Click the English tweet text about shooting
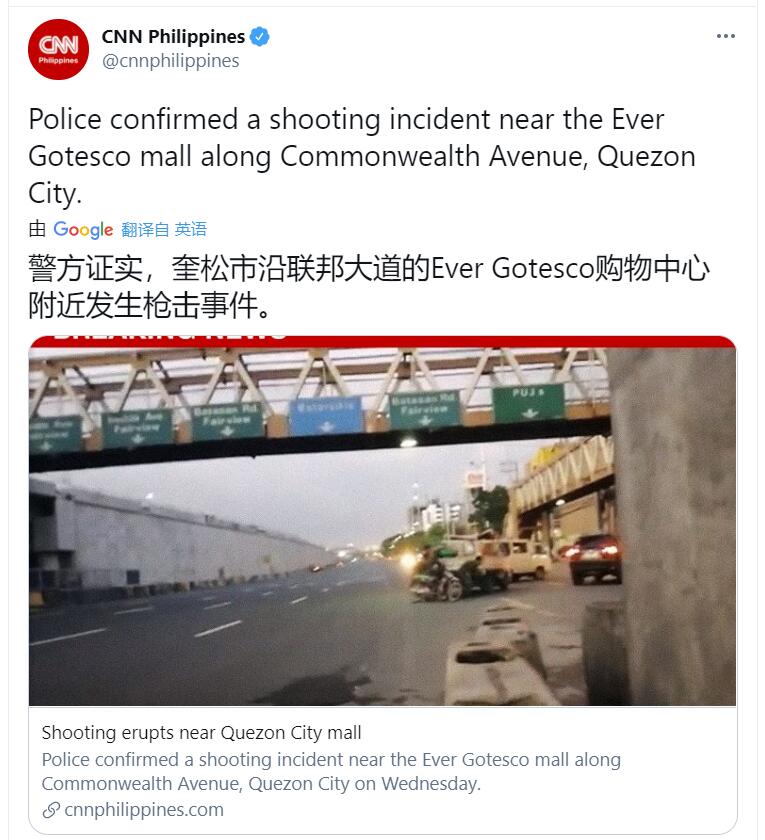The width and height of the screenshot is (765, 840). 362,156
